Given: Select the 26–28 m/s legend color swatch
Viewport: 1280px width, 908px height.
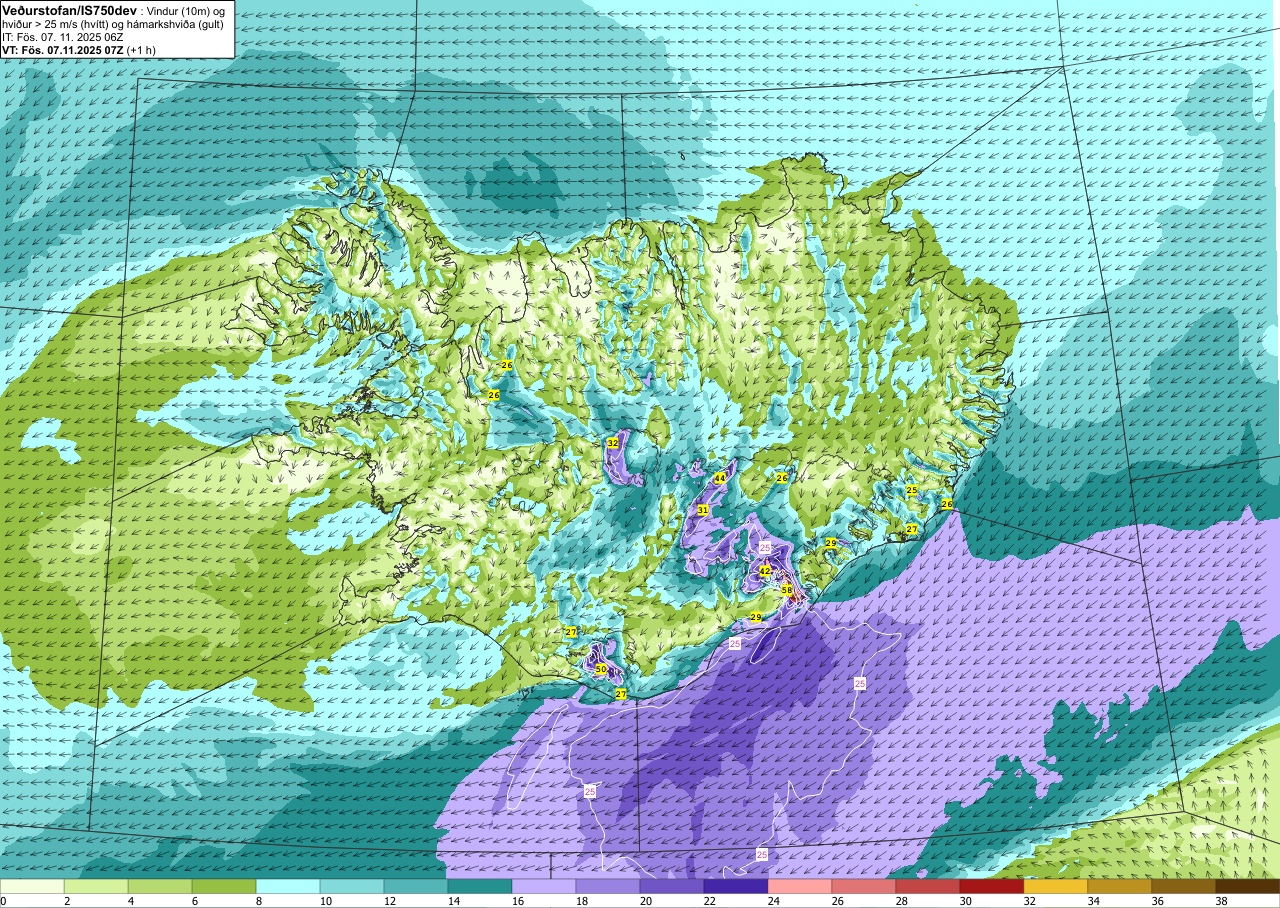Looking at the screenshot, I should point(864,886).
